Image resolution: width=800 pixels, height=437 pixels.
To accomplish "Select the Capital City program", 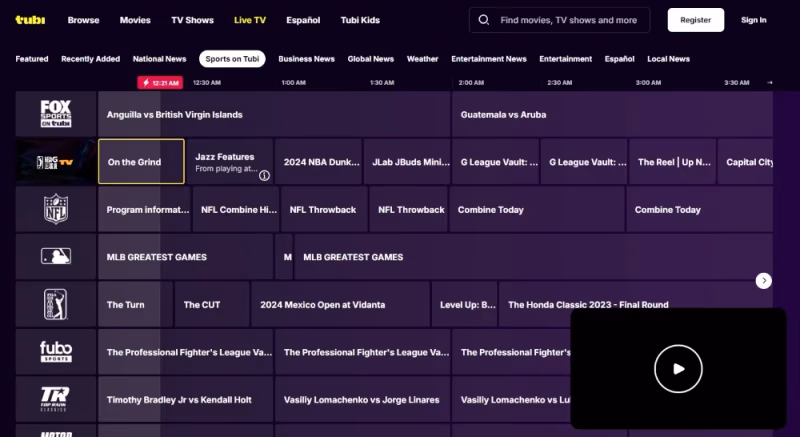I will [745, 162].
